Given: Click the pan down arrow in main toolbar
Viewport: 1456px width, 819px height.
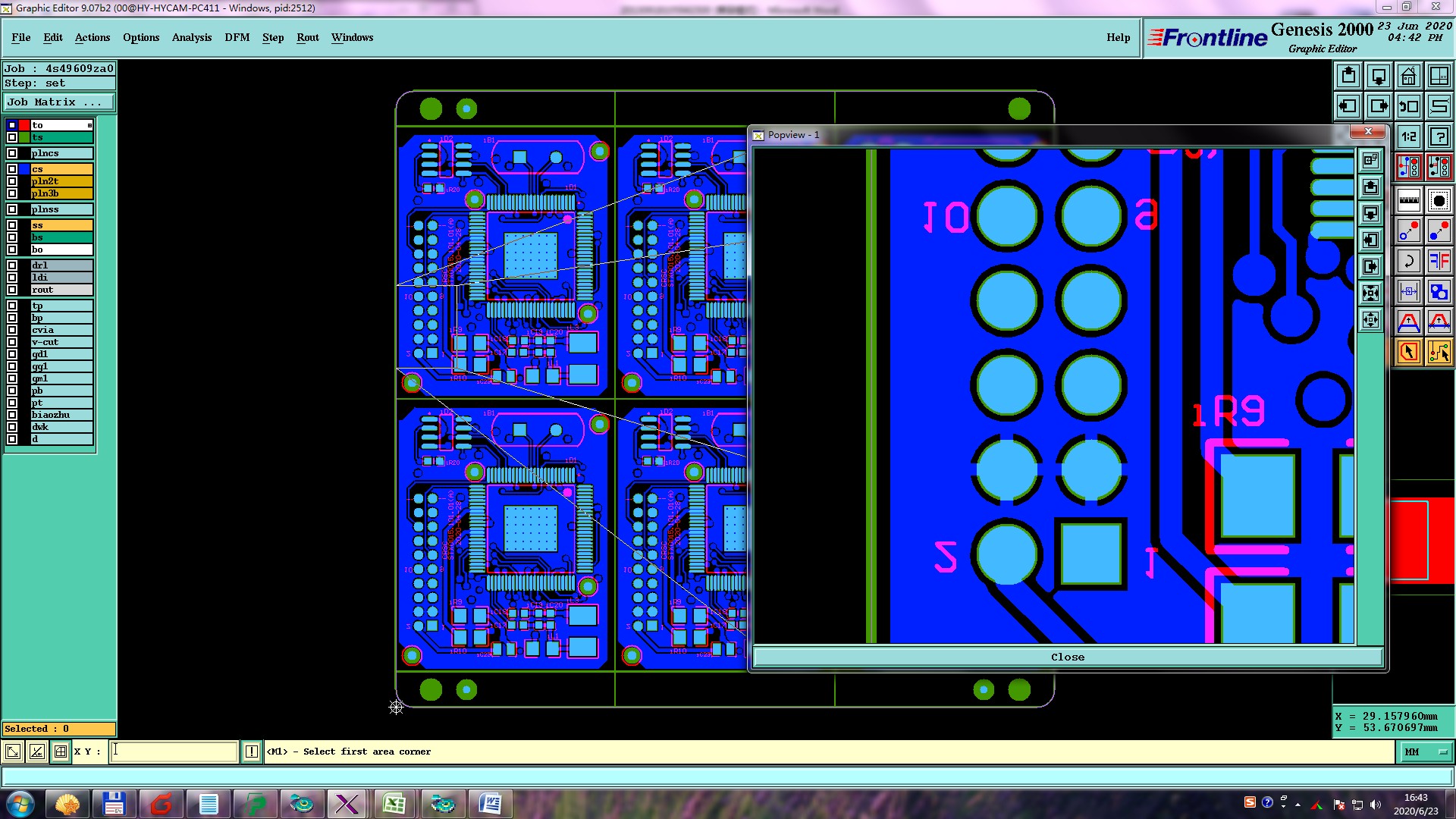Looking at the screenshot, I should 1378,76.
